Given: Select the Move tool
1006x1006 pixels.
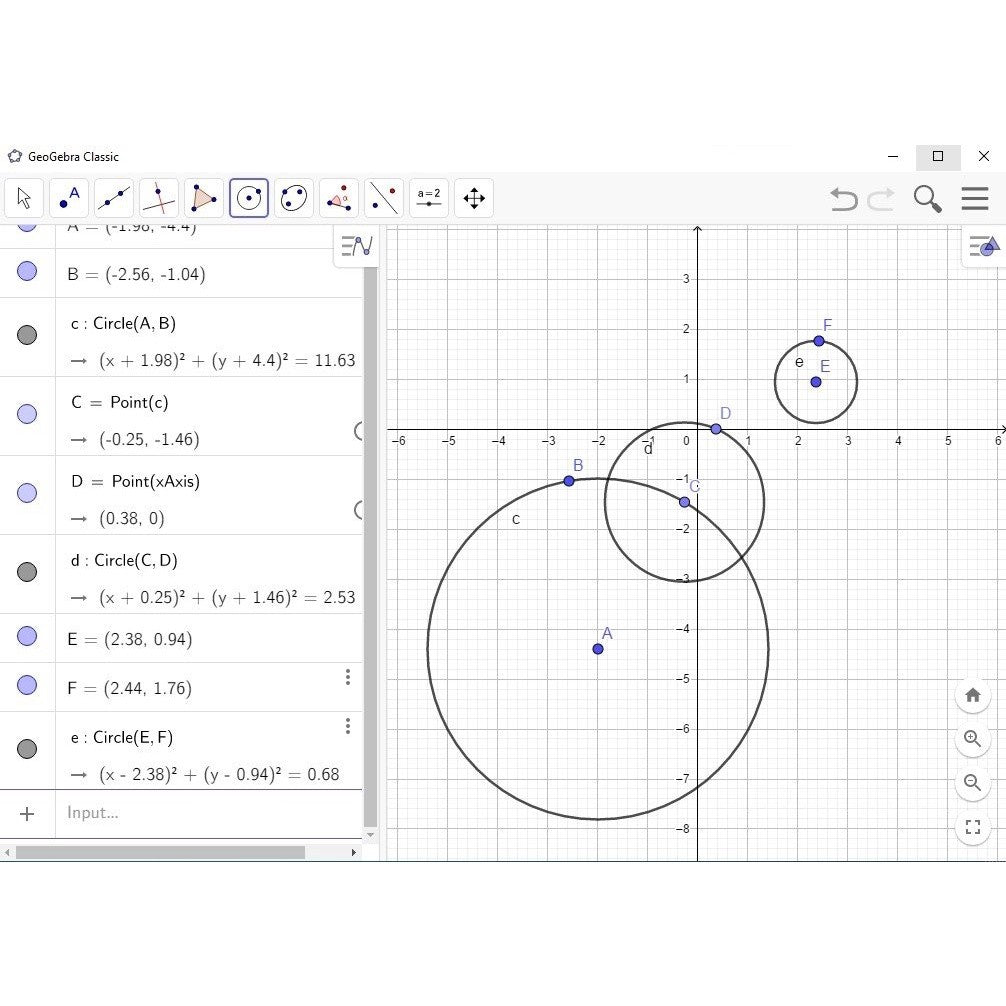Looking at the screenshot, I should [23, 198].
